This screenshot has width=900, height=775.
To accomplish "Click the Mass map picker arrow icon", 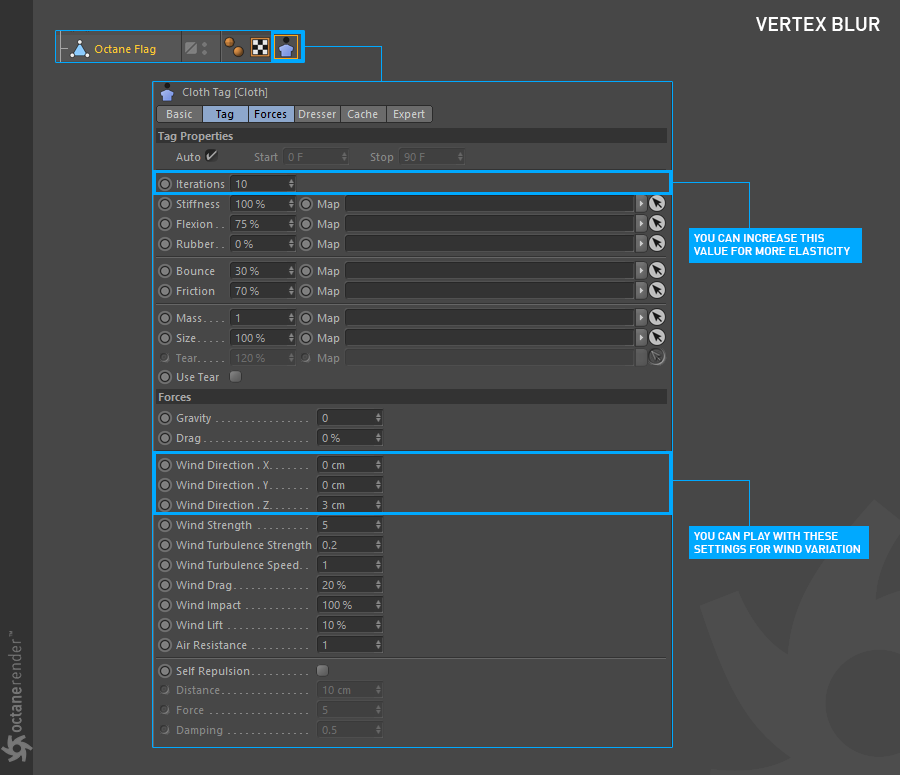I will (657, 317).
